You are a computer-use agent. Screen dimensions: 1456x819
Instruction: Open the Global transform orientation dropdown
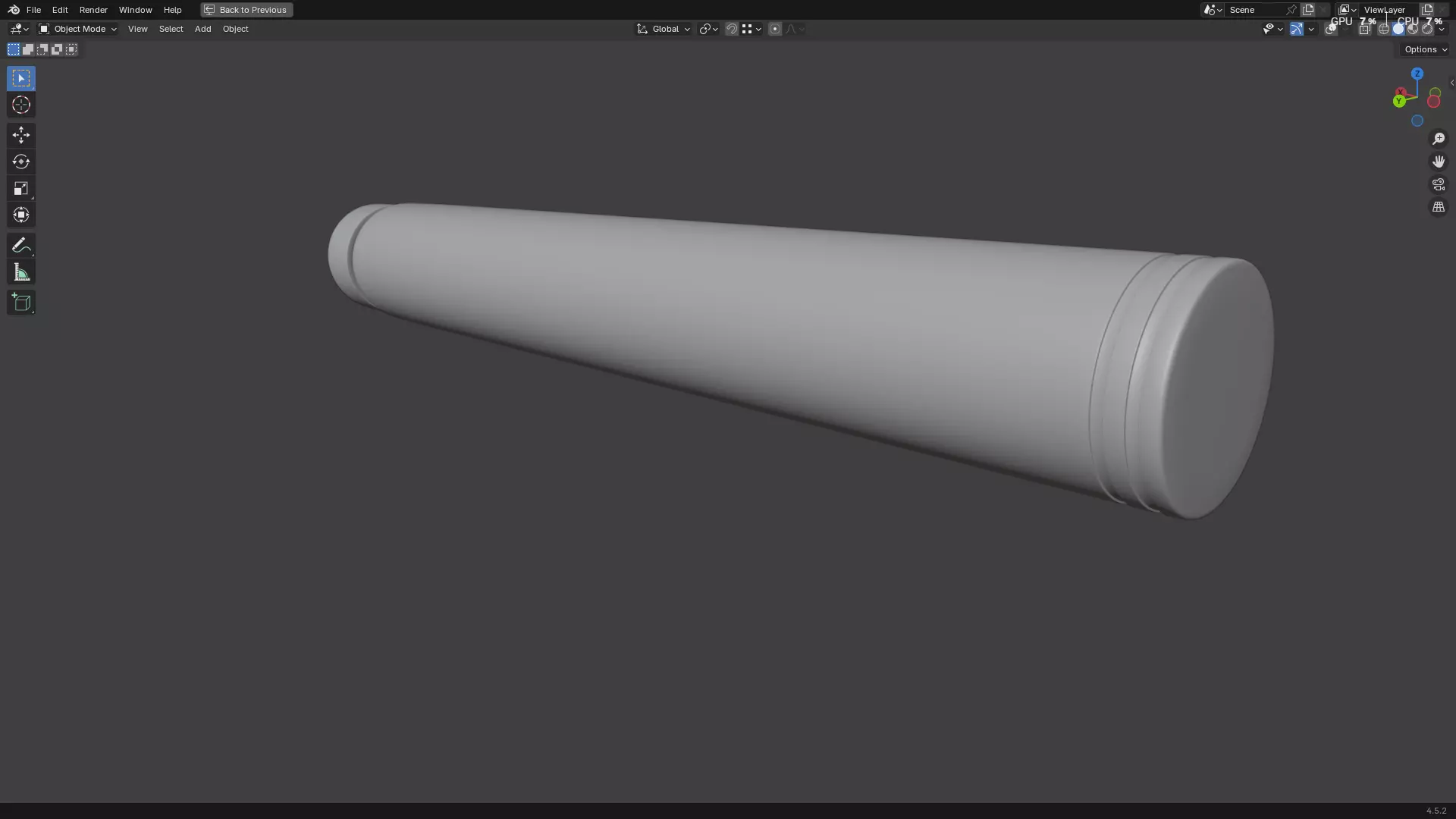[664, 29]
